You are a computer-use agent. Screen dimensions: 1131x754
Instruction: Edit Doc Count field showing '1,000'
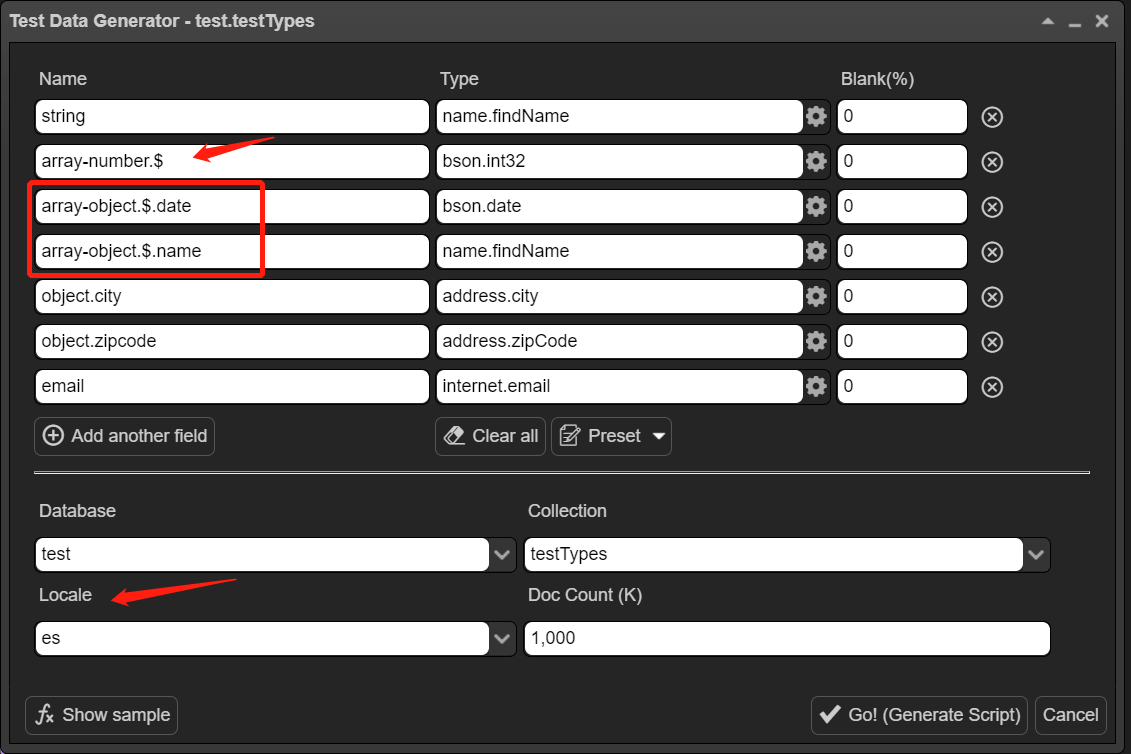[x=787, y=639]
